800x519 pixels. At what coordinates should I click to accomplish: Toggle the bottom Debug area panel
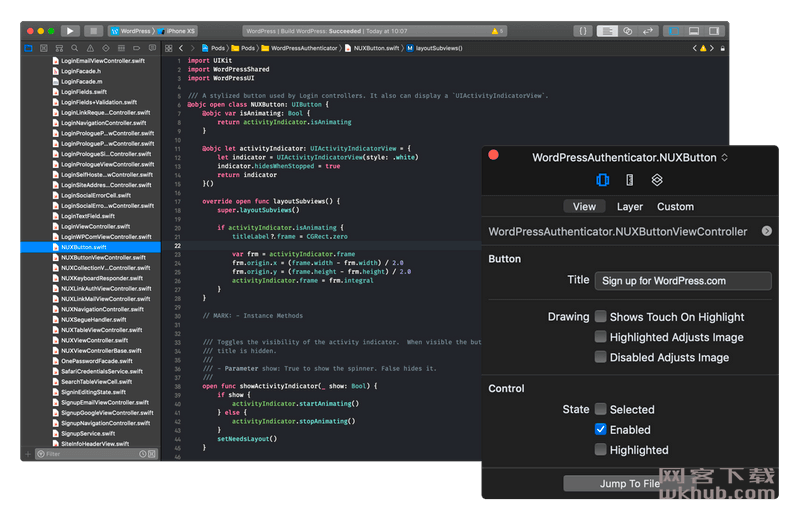coord(694,31)
